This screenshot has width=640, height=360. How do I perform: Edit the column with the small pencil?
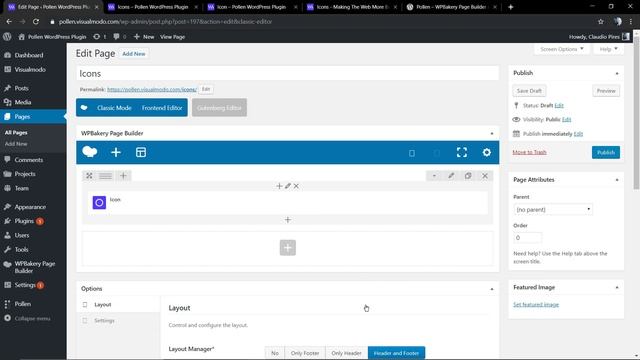(x=288, y=186)
